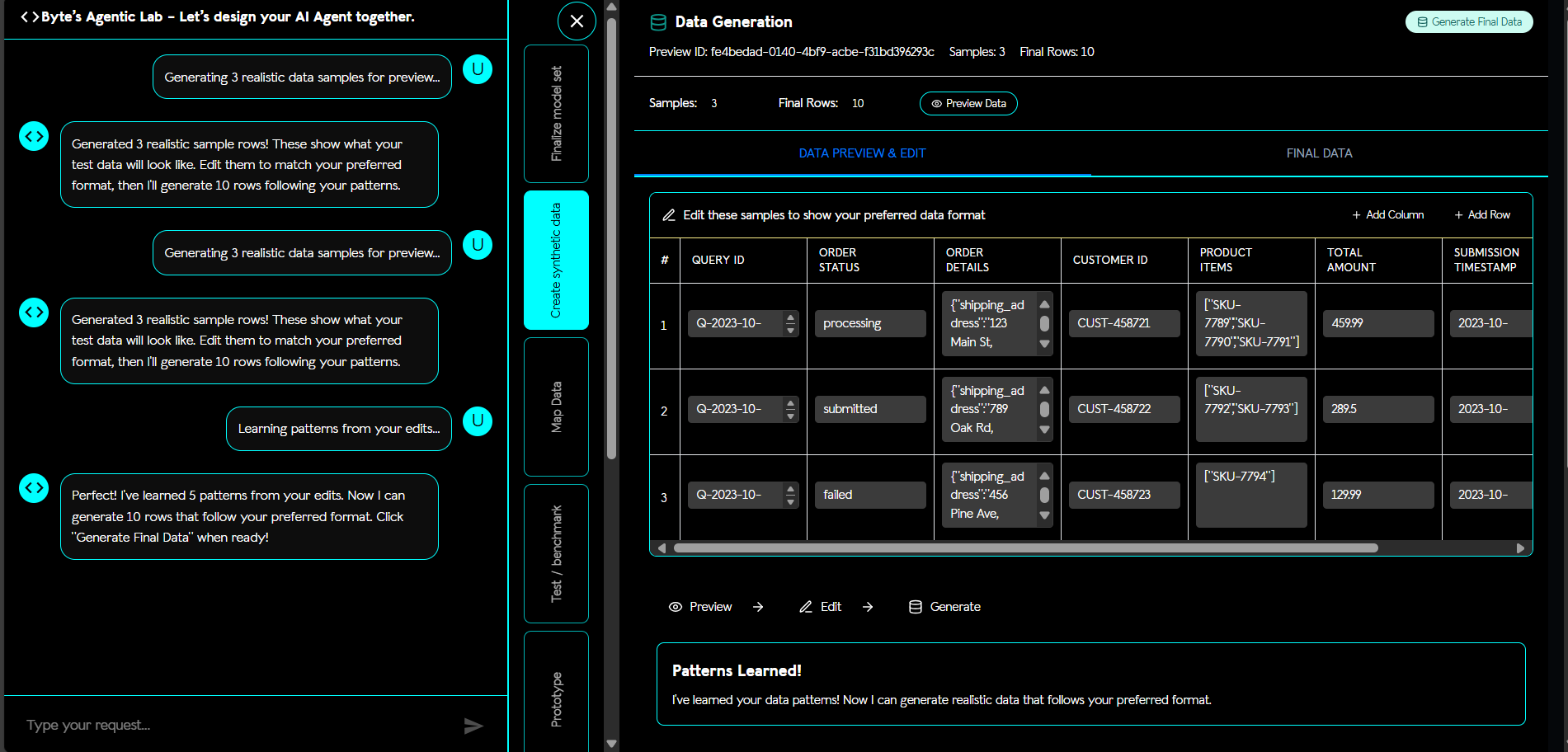This screenshot has width=1568, height=752.
Task: Open the Finalize model set step
Action: pyautogui.click(x=556, y=114)
